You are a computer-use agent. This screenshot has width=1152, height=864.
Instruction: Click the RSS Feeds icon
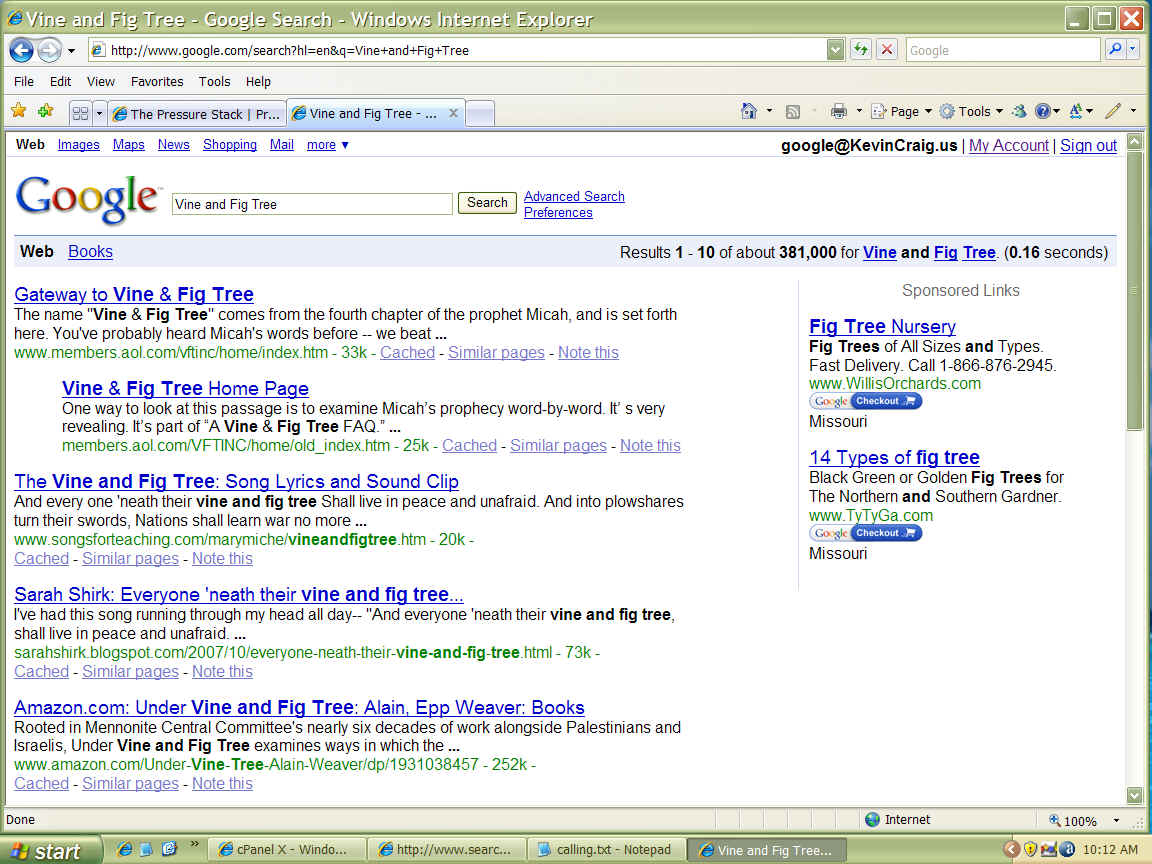[793, 112]
